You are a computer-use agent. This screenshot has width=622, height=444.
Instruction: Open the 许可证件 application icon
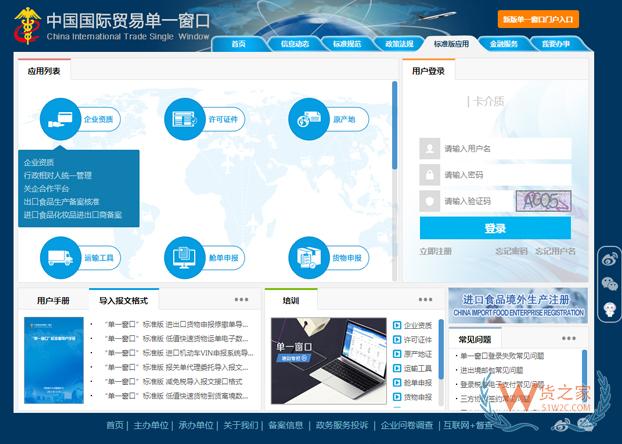(x=184, y=119)
